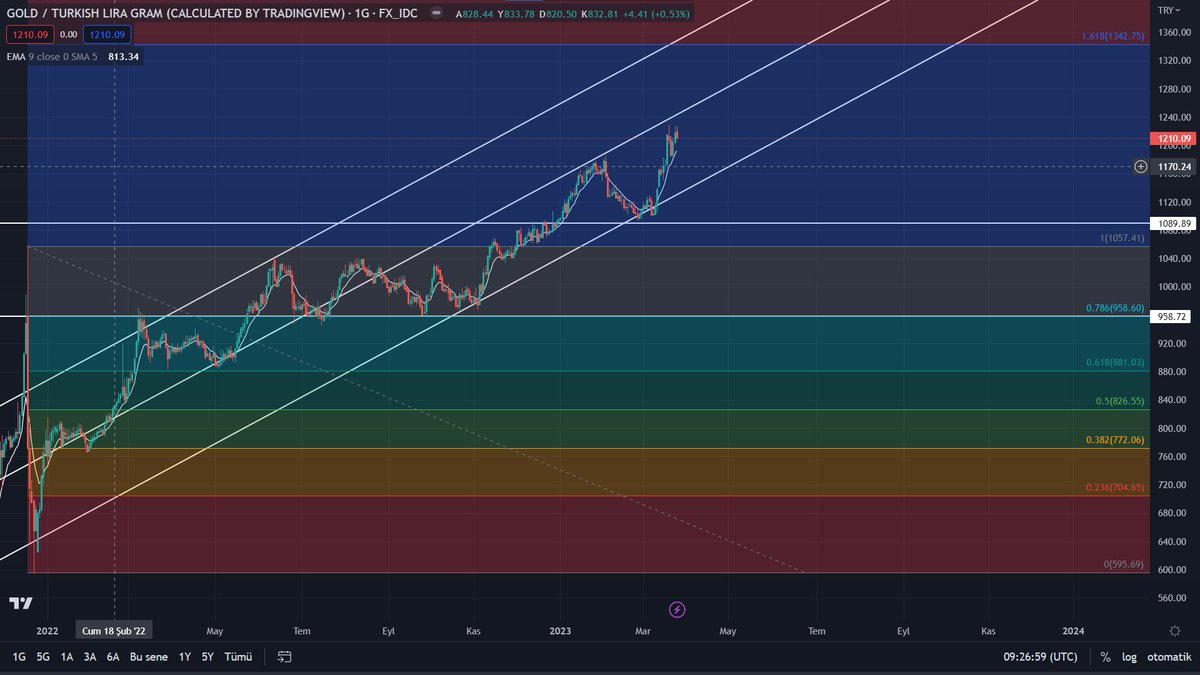Select the 1A time range
The image size is (1200, 675).
pyautogui.click(x=67, y=657)
